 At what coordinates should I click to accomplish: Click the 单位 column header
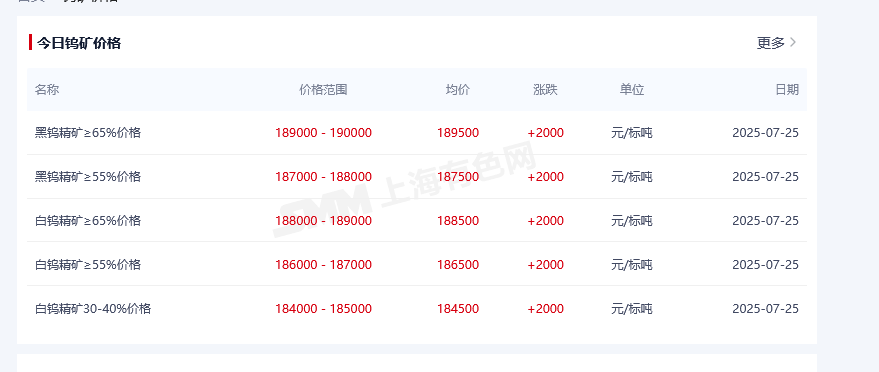[632, 90]
